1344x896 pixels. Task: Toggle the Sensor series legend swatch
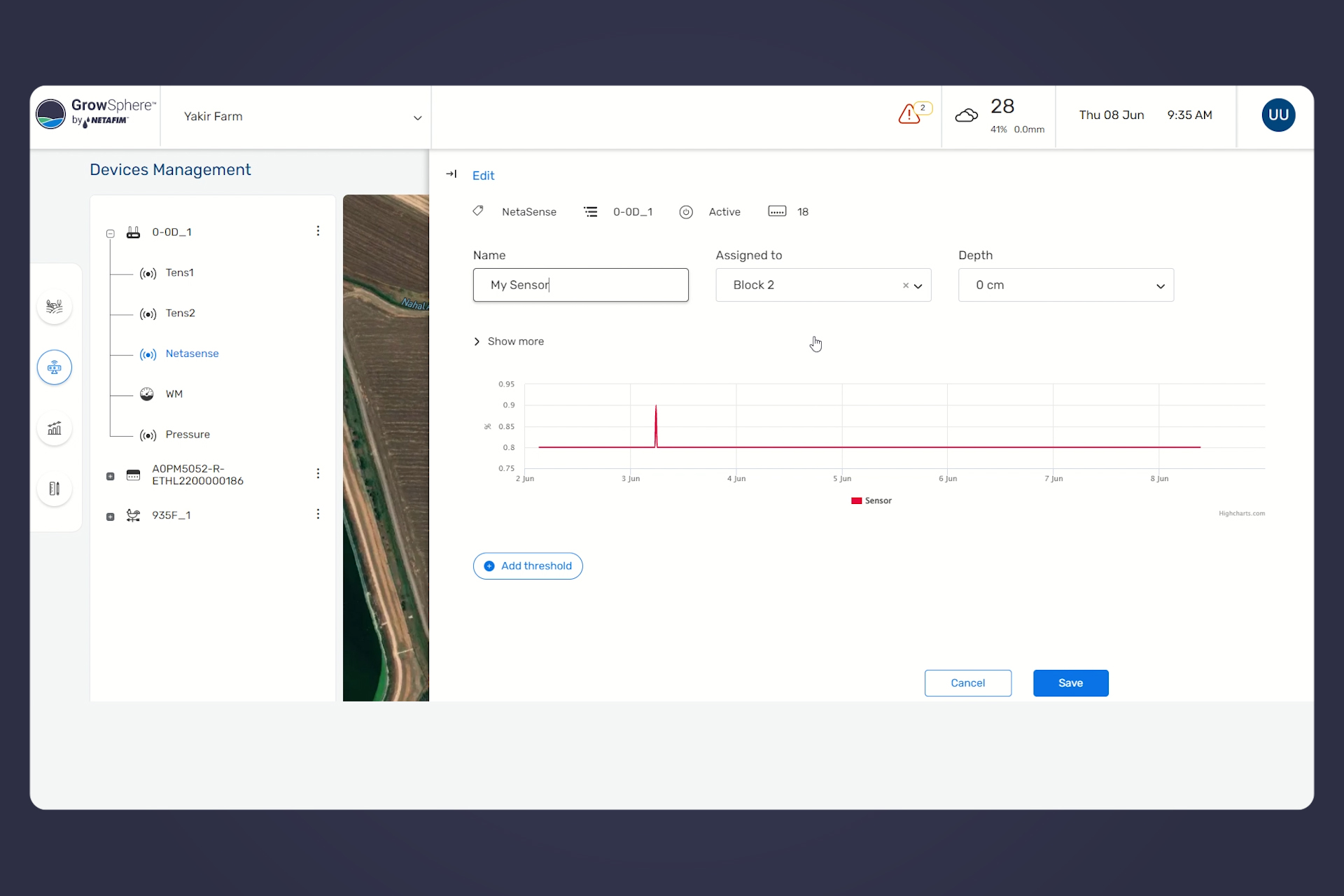tap(857, 500)
